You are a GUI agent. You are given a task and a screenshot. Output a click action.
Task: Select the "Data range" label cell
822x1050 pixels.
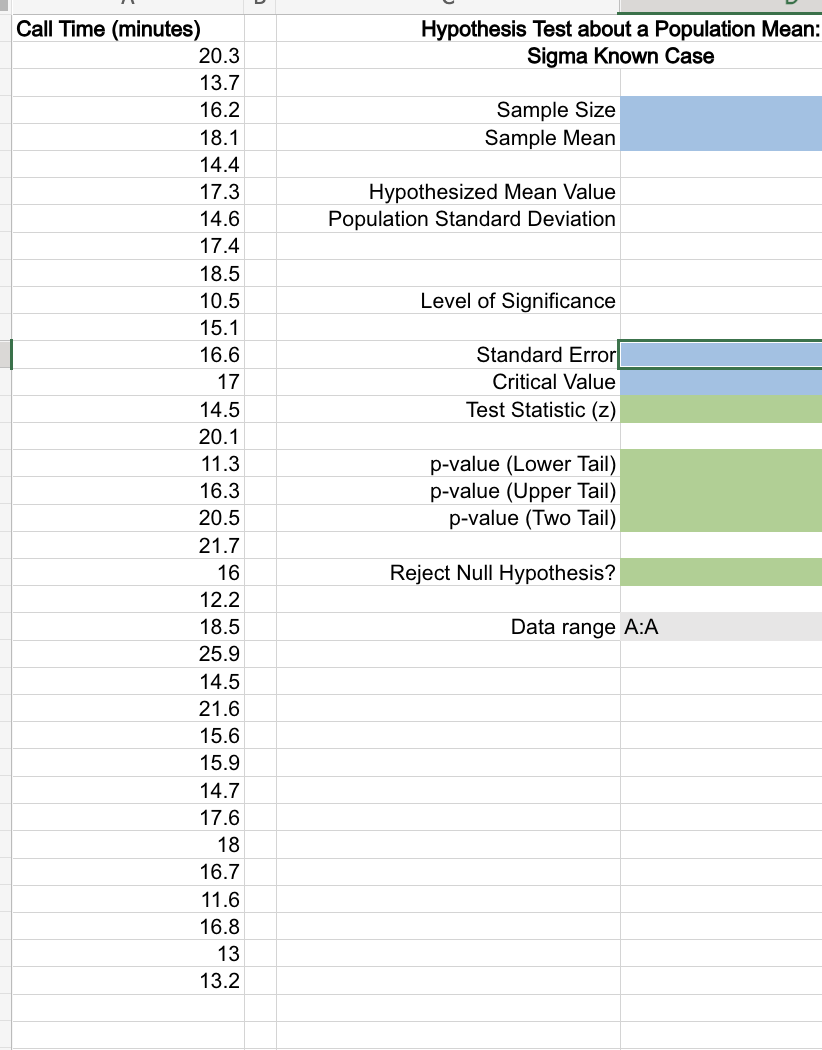pyautogui.click(x=448, y=627)
